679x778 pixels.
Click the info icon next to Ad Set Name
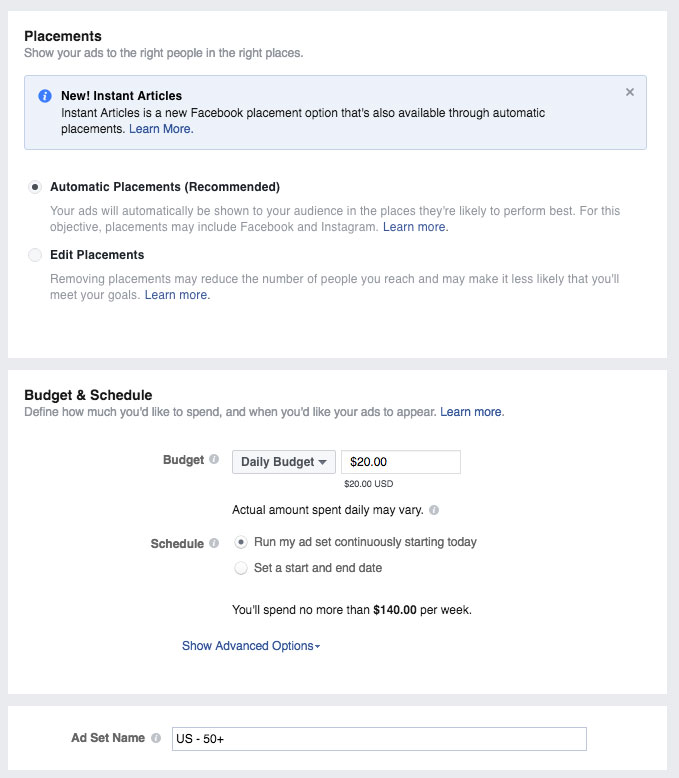click(156, 739)
